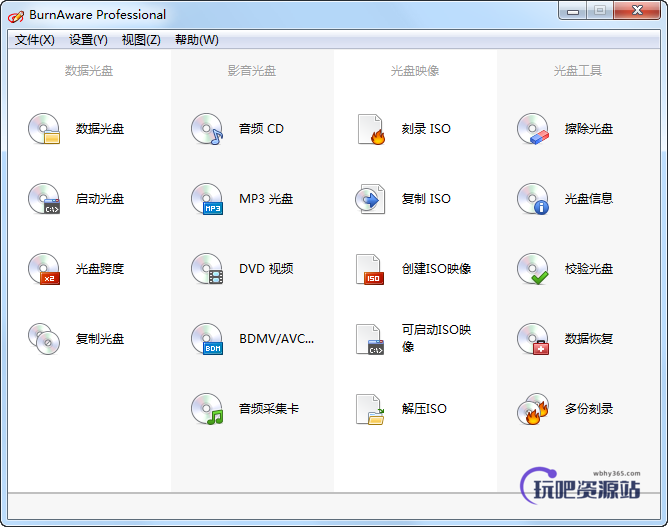Select the 音频采集卡 text label
The image size is (668, 527).
click(269, 409)
